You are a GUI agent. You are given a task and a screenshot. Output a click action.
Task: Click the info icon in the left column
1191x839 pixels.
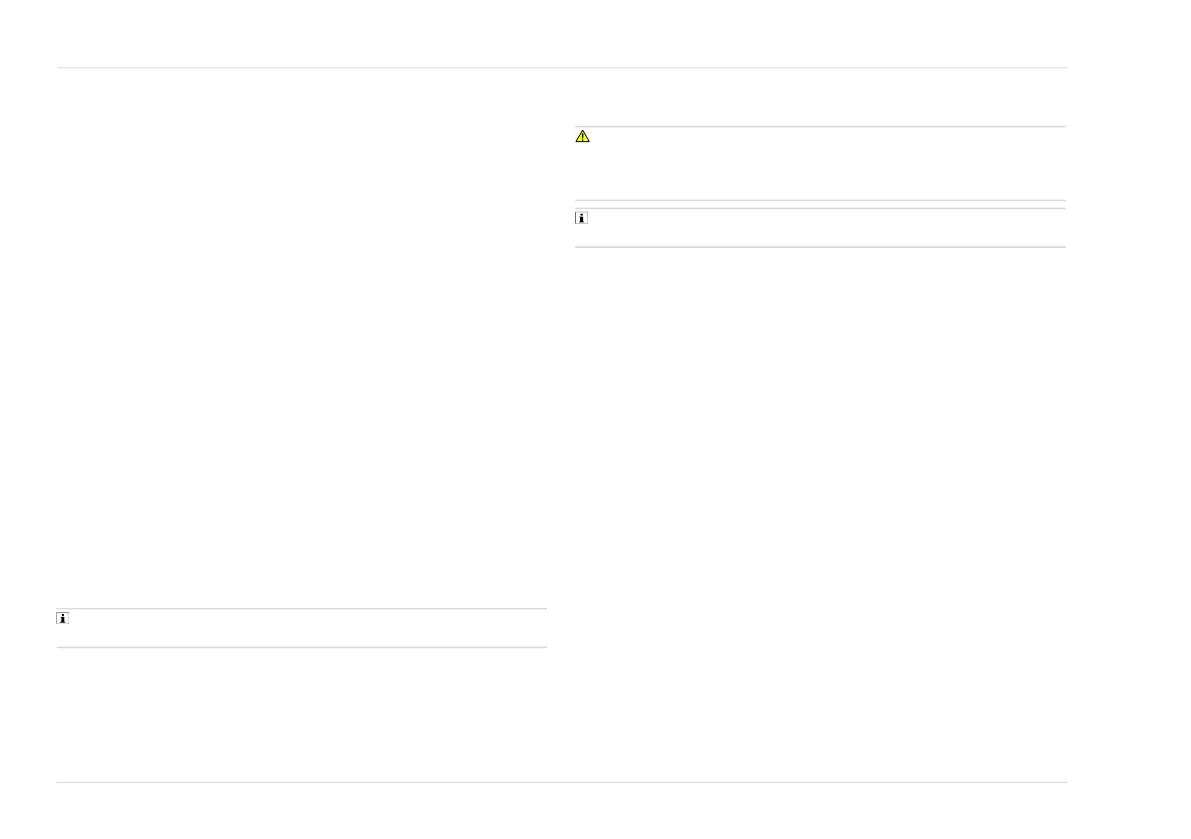pyautogui.click(x=62, y=618)
